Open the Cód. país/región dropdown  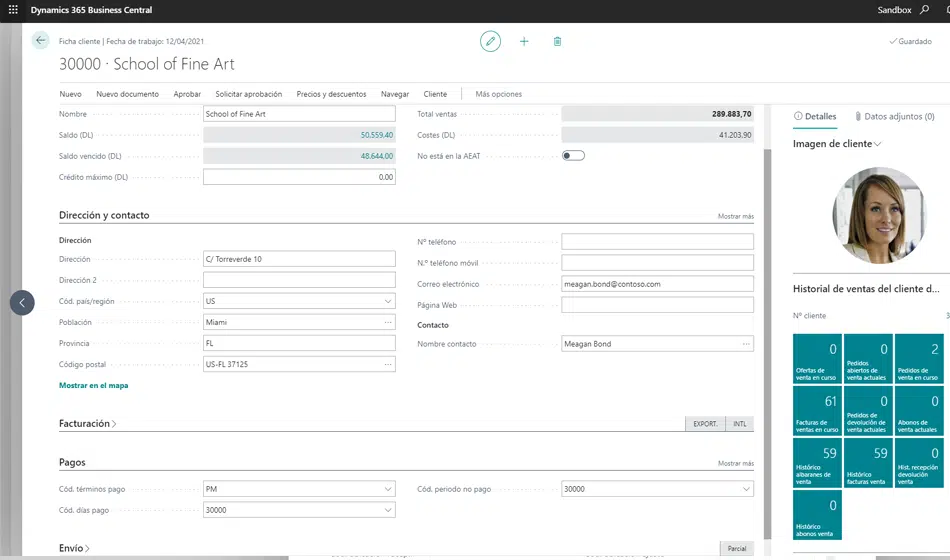[x=388, y=301]
